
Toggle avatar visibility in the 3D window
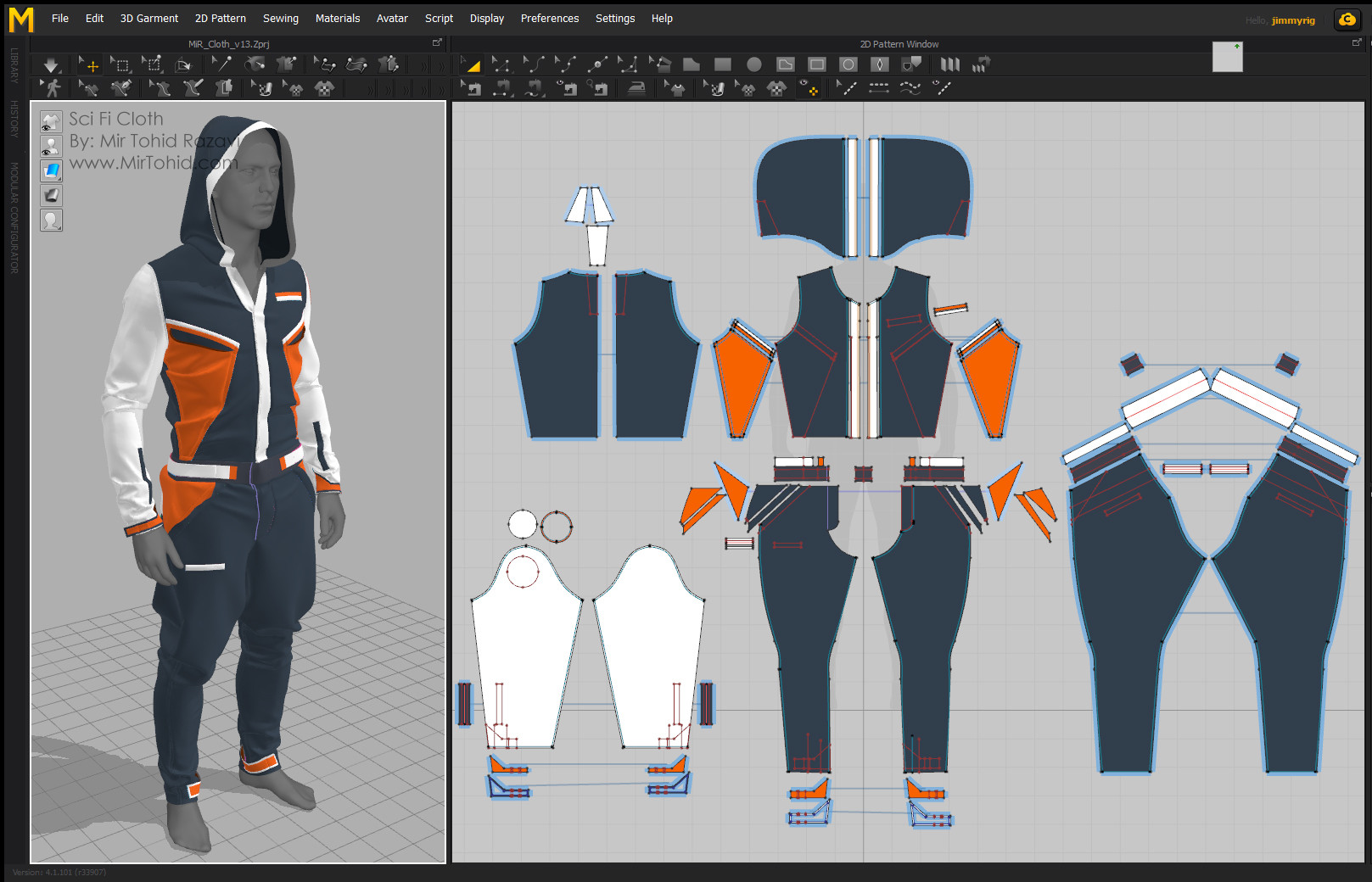coord(51,145)
